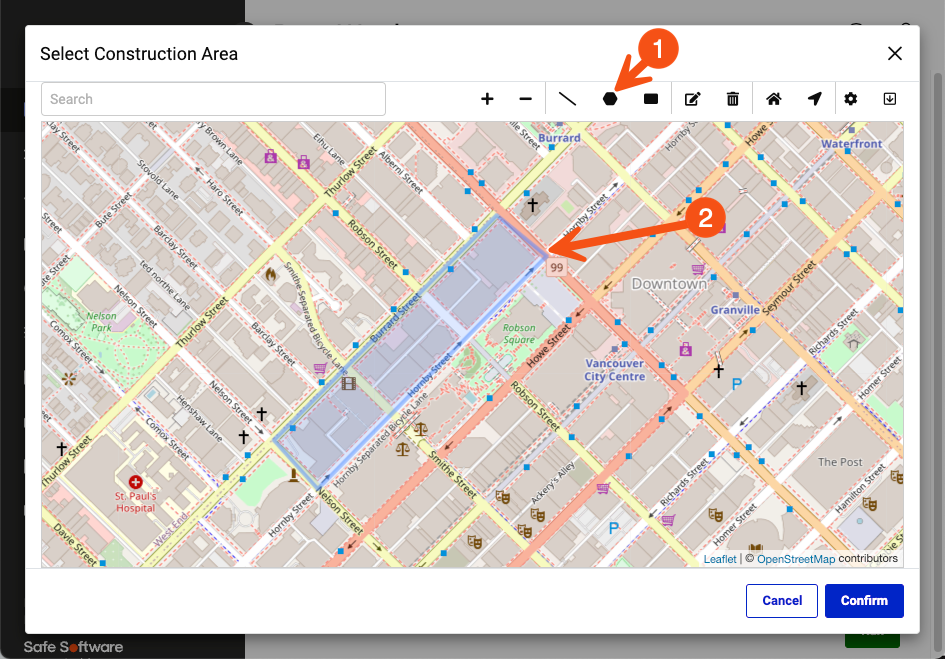Click the Burrard station label
Viewport: 945px width, 659px height.
[x=559, y=137]
